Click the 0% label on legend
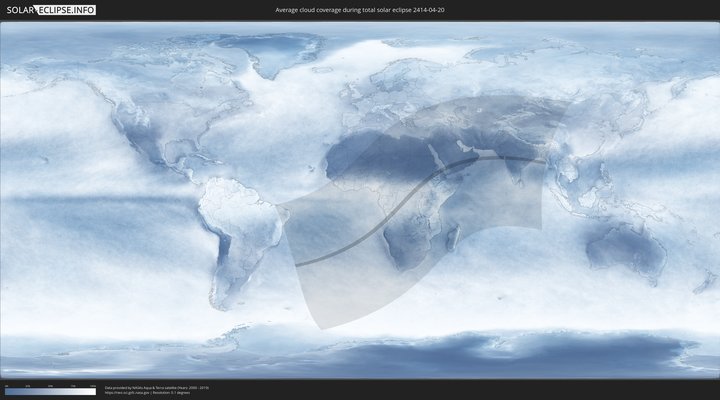Image resolution: width=720 pixels, height=400 pixels. pyautogui.click(x=6, y=386)
